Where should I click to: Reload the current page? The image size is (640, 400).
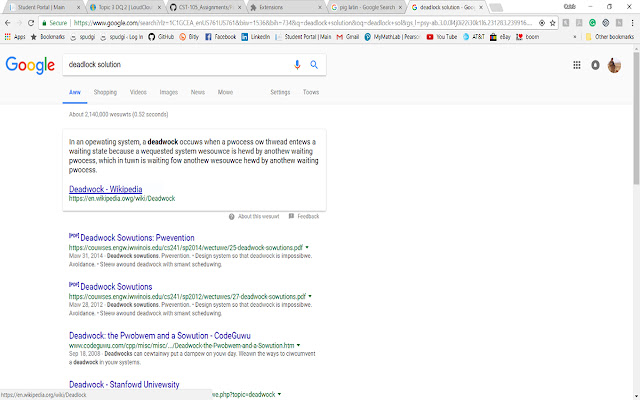[x=31, y=23]
